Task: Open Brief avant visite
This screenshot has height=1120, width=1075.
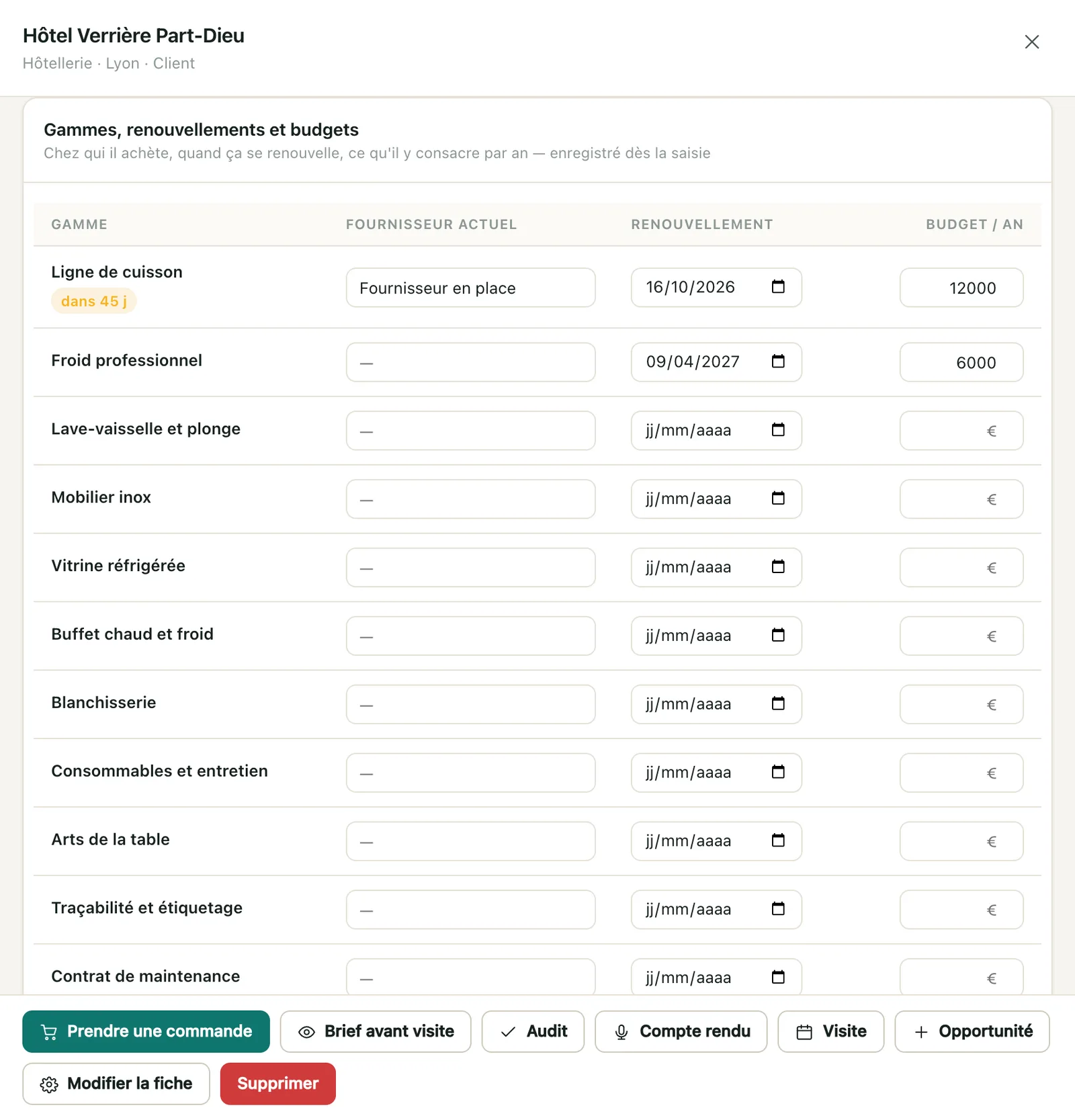Action: [x=376, y=1031]
